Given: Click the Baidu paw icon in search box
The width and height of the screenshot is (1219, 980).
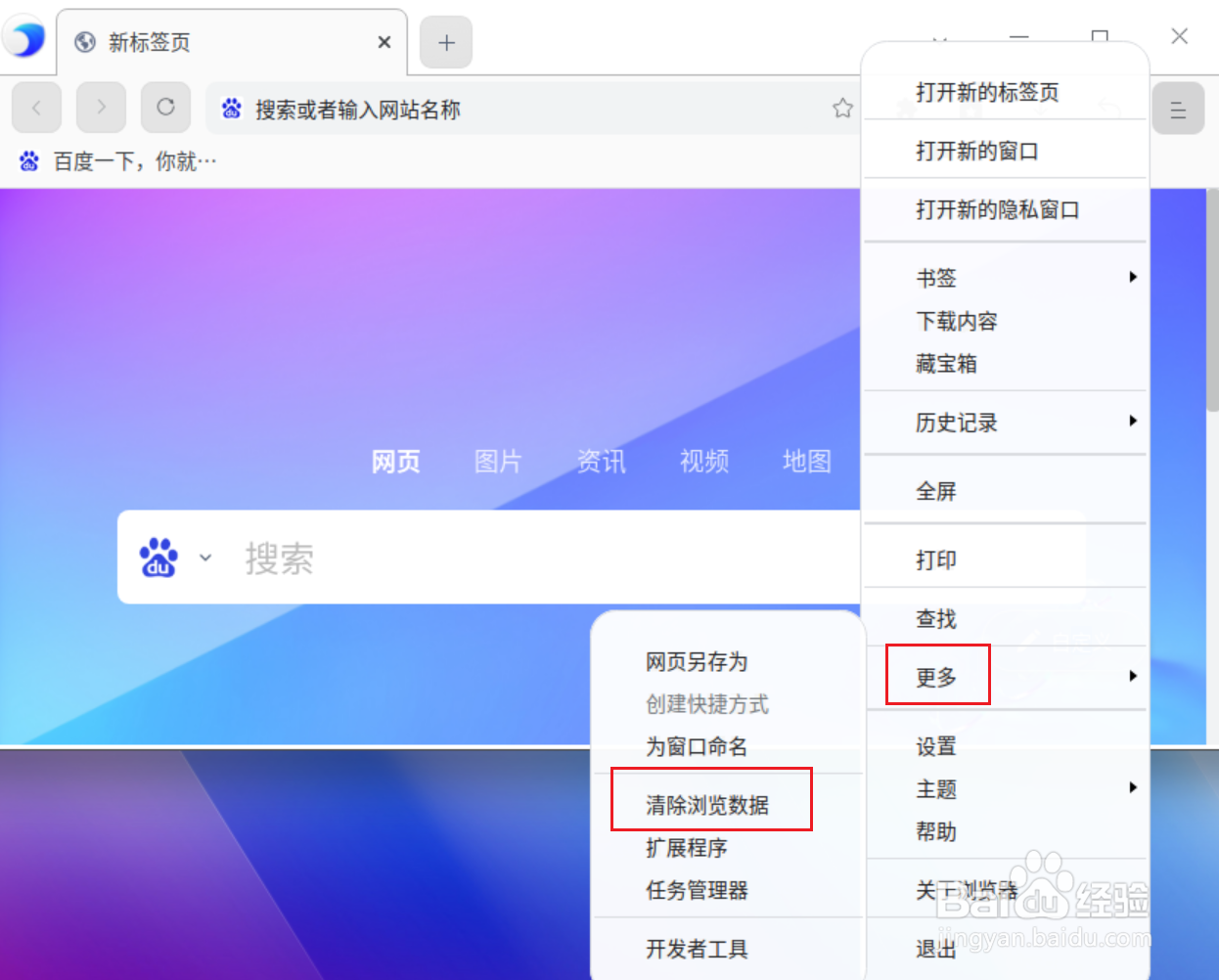Looking at the screenshot, I should click(x=158, y=557).
